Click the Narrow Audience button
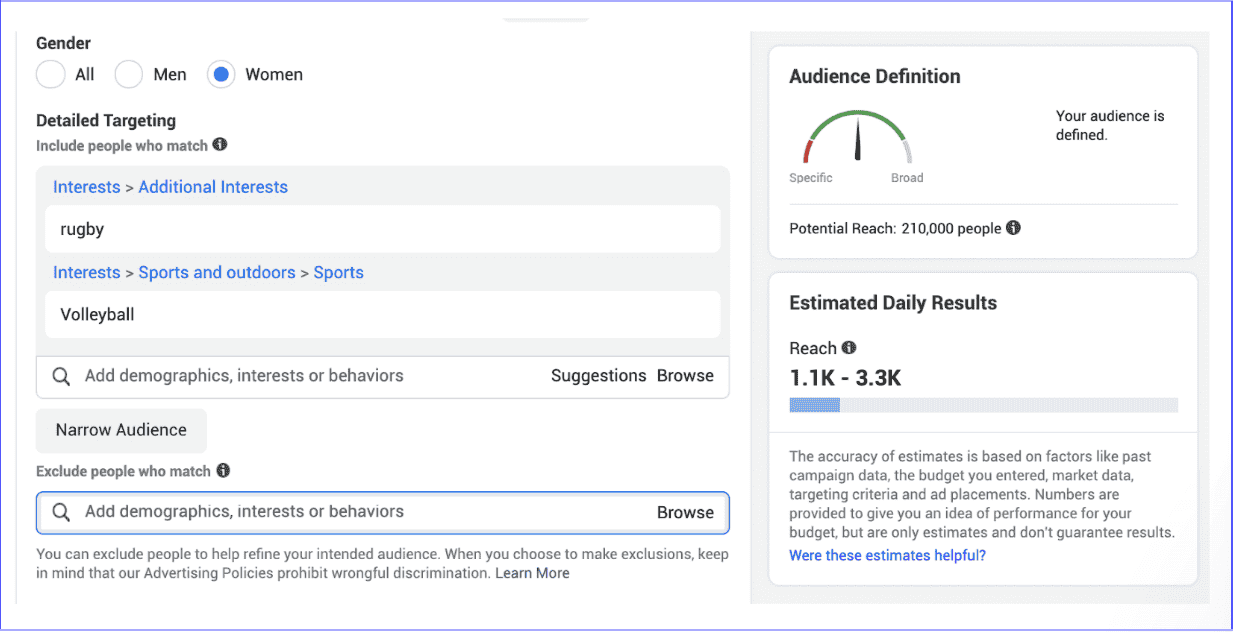The width and height of the screenshot is (1233, 632). [x=120, y=430]
